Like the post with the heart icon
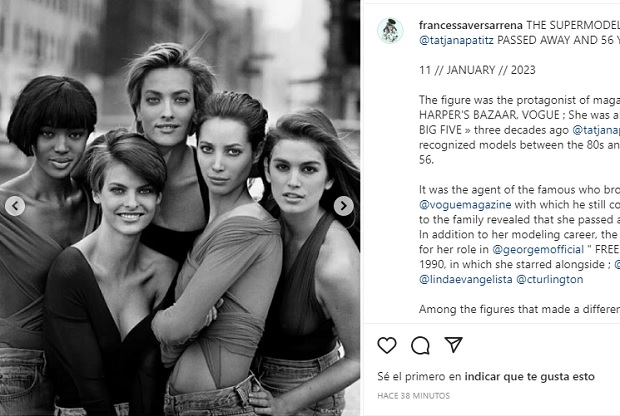 tap(387, 345)
